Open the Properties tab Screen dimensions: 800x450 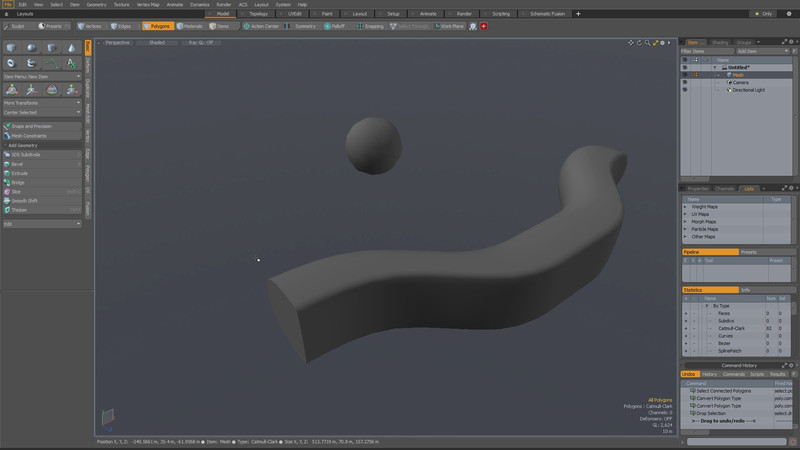coord(697,189)
